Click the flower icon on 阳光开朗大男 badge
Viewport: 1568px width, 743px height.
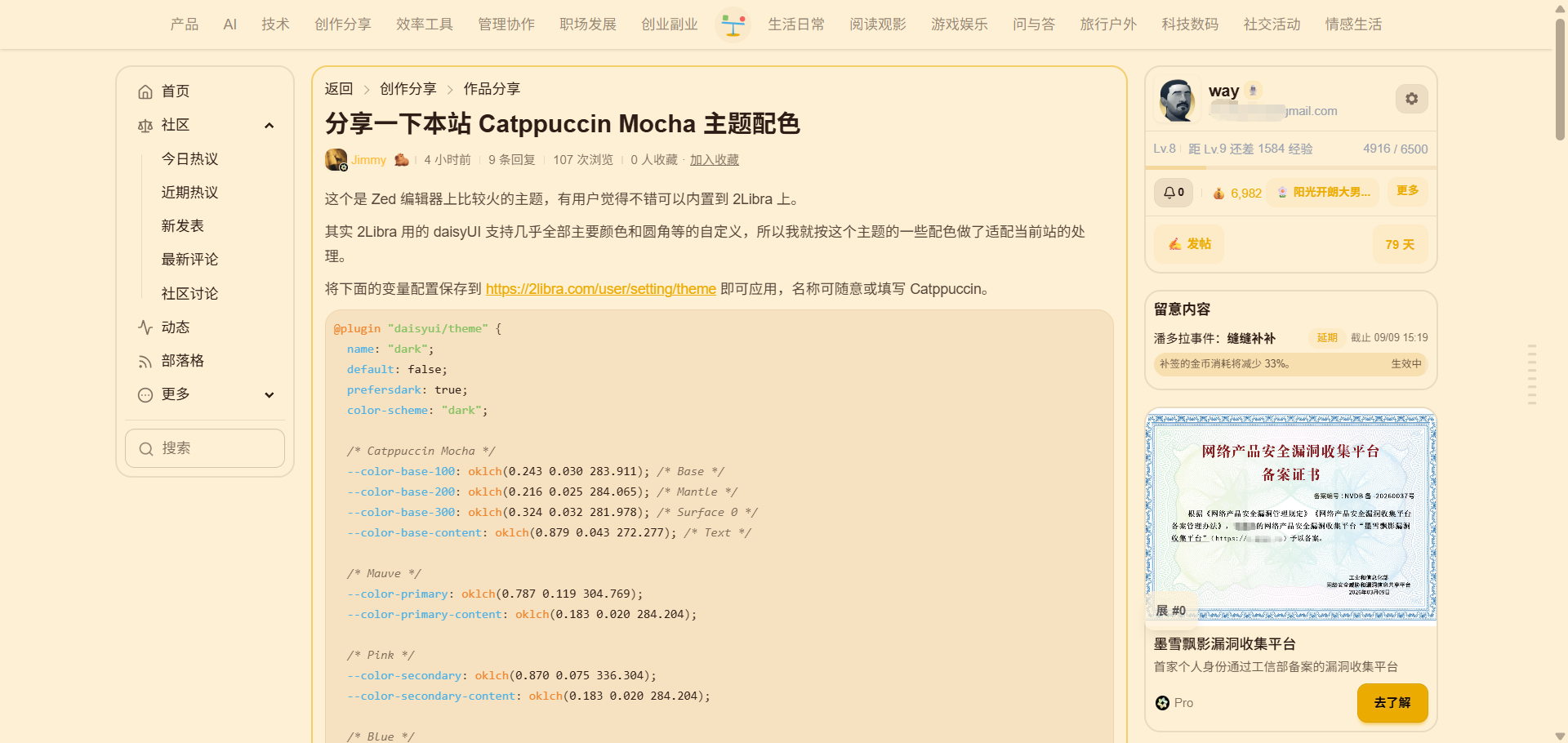pyautogui.click(x=1282, y=193)
